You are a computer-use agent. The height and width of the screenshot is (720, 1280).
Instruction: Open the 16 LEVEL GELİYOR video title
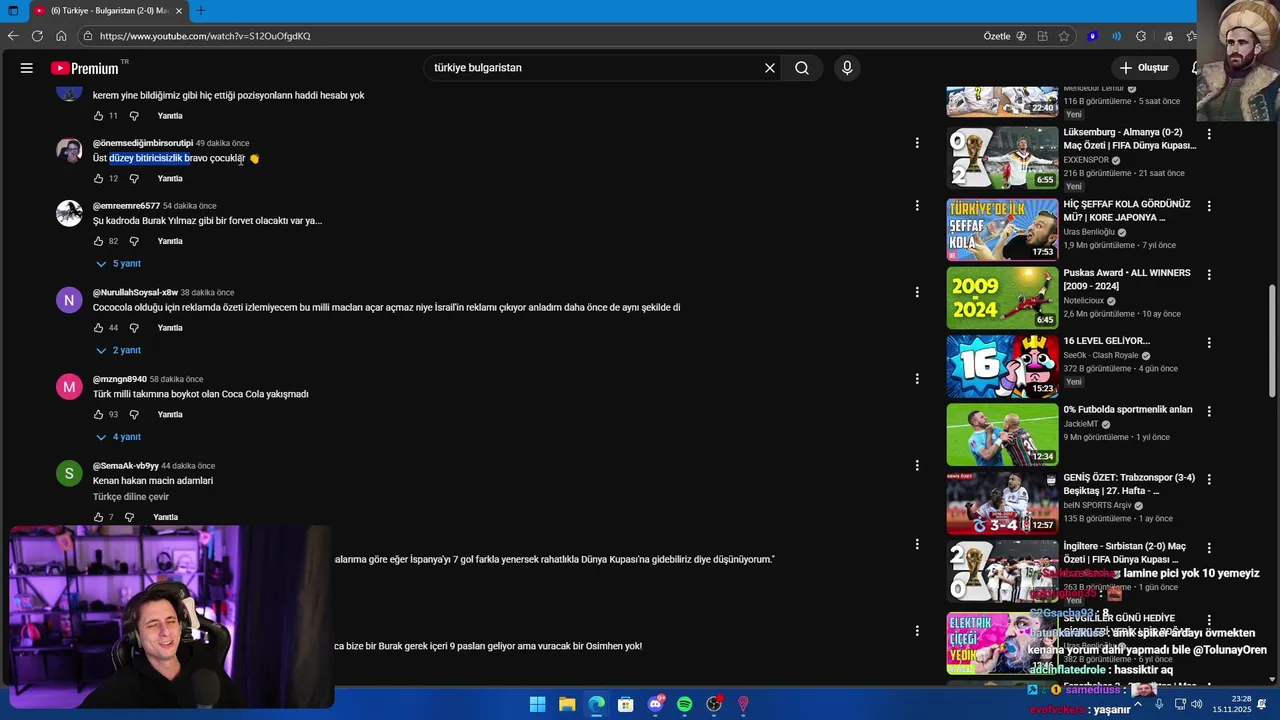1106,341
